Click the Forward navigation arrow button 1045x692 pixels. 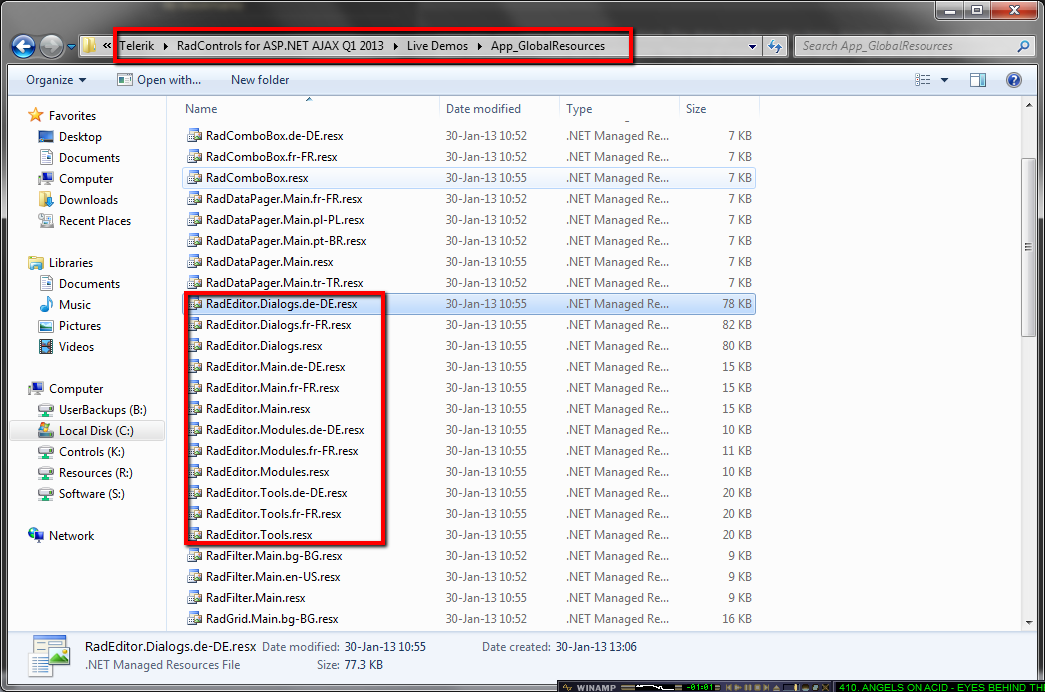(x=51, y=47)
